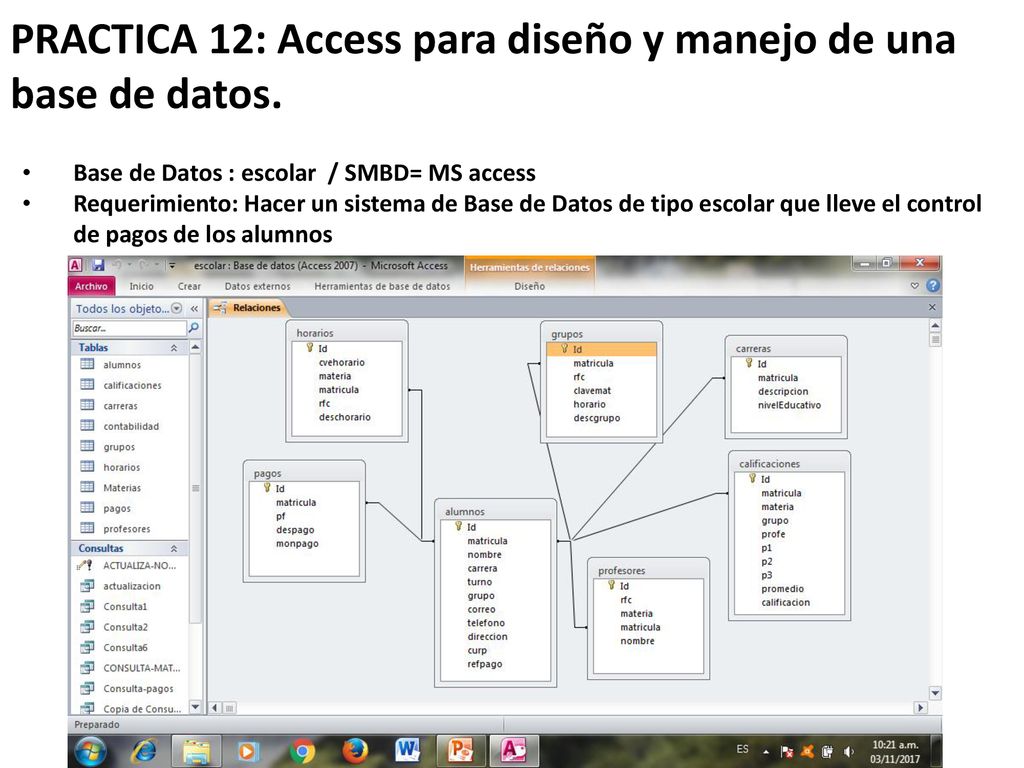Save the database with the floppy icon

click(x=98, y=265)
